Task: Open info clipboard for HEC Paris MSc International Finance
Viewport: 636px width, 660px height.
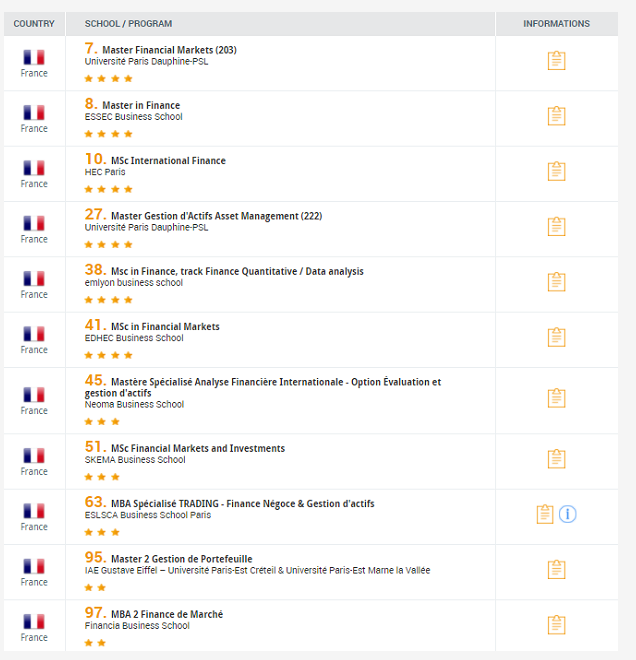Action: (x=556, y=171)
